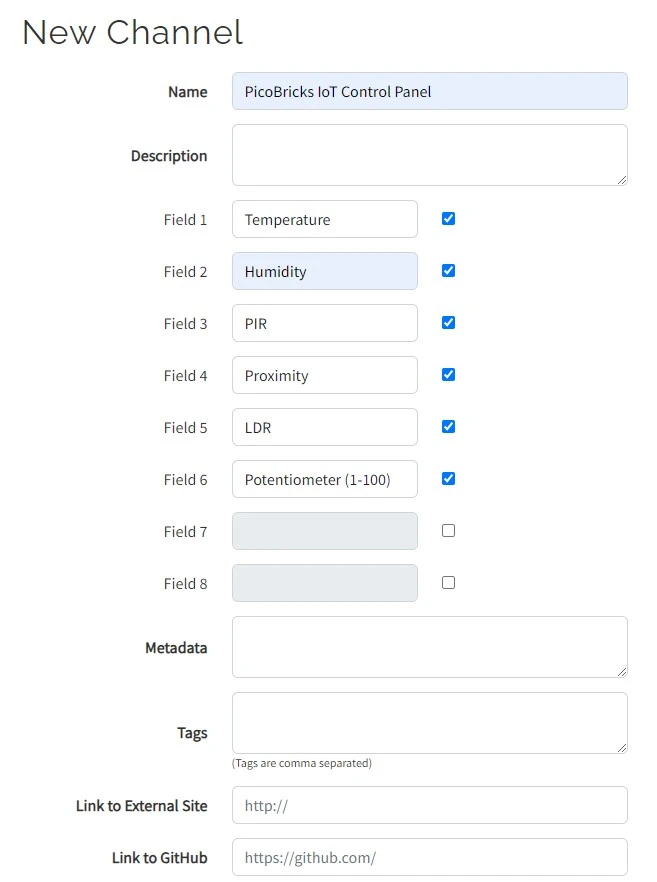
Task: Disable the Field 3 PIR checkbox
Action: [448, 322]
